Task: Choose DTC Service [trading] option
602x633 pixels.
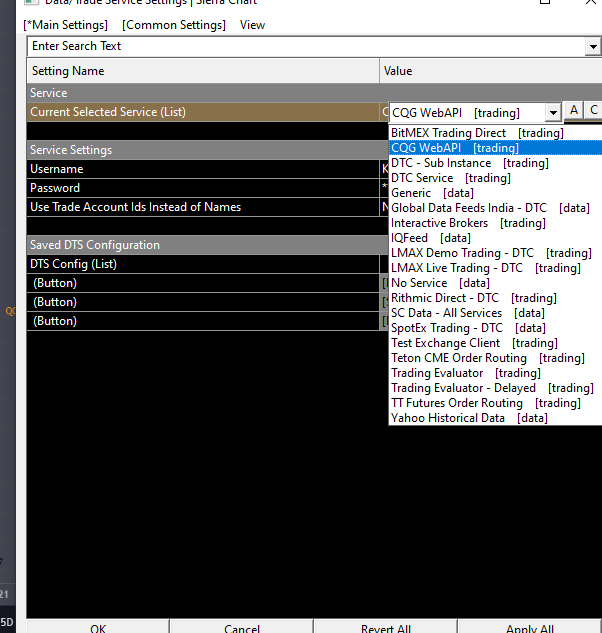Action: 495,178
